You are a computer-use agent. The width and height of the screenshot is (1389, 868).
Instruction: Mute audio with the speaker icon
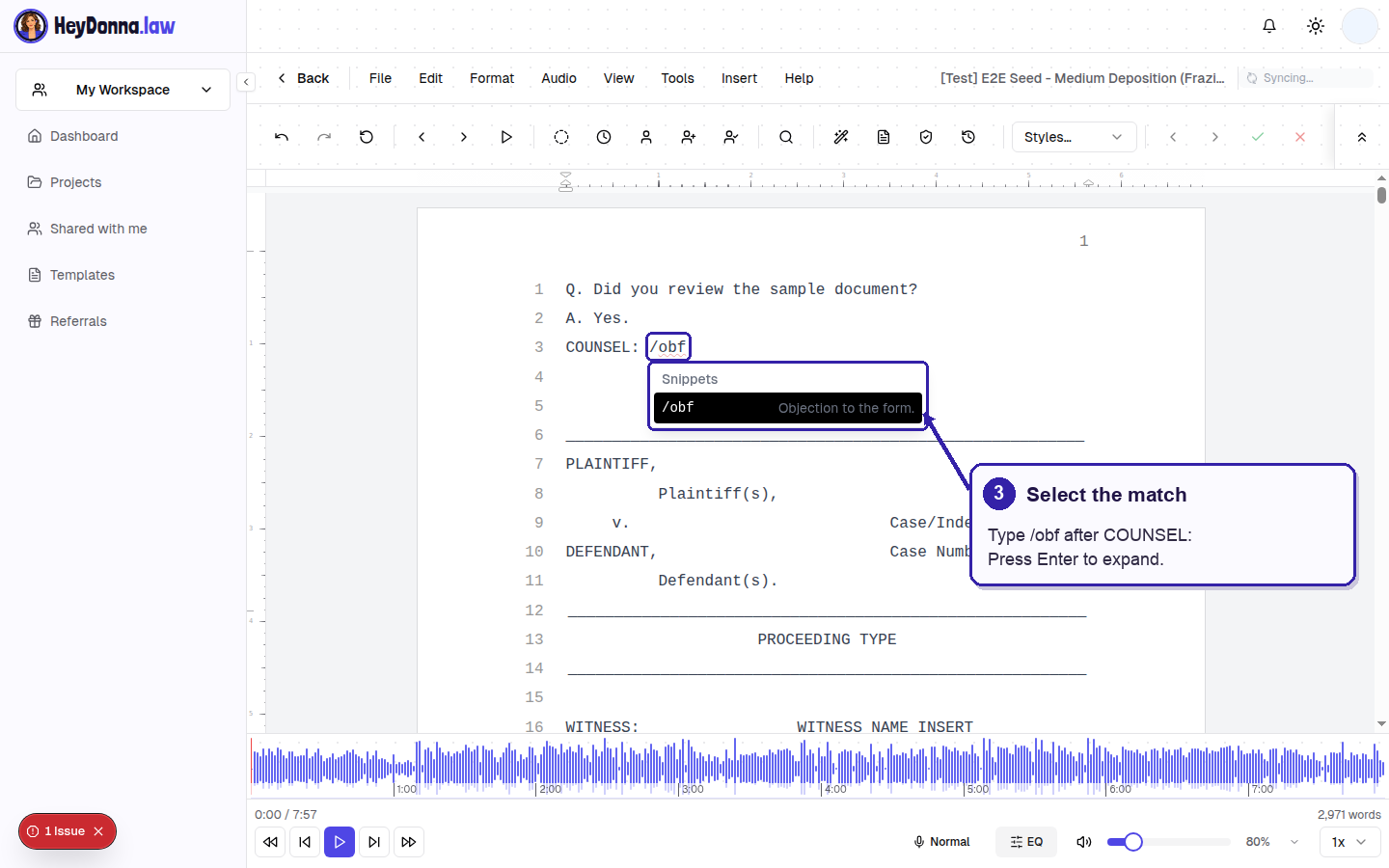coord(1084,842)
